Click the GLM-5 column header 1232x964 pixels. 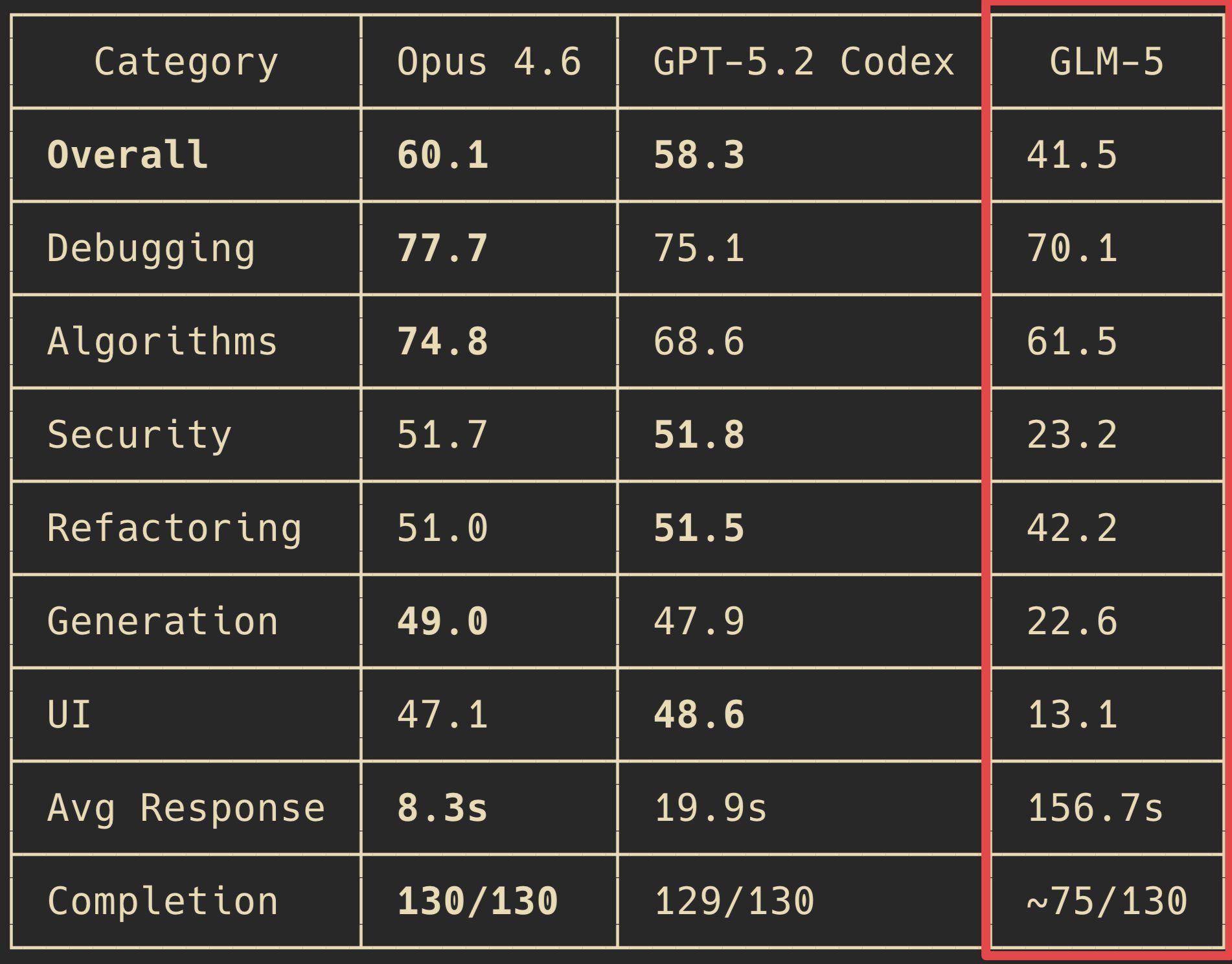(1106, 62)
